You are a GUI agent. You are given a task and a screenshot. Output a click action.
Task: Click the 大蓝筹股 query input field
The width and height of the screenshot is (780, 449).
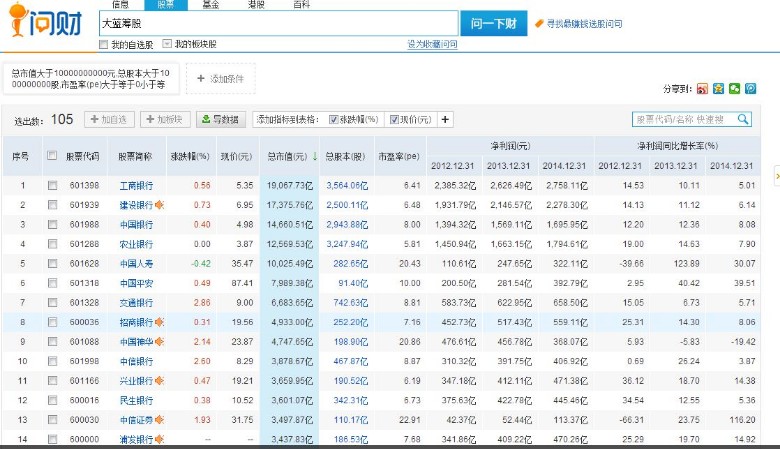click(x=279, y=23)
